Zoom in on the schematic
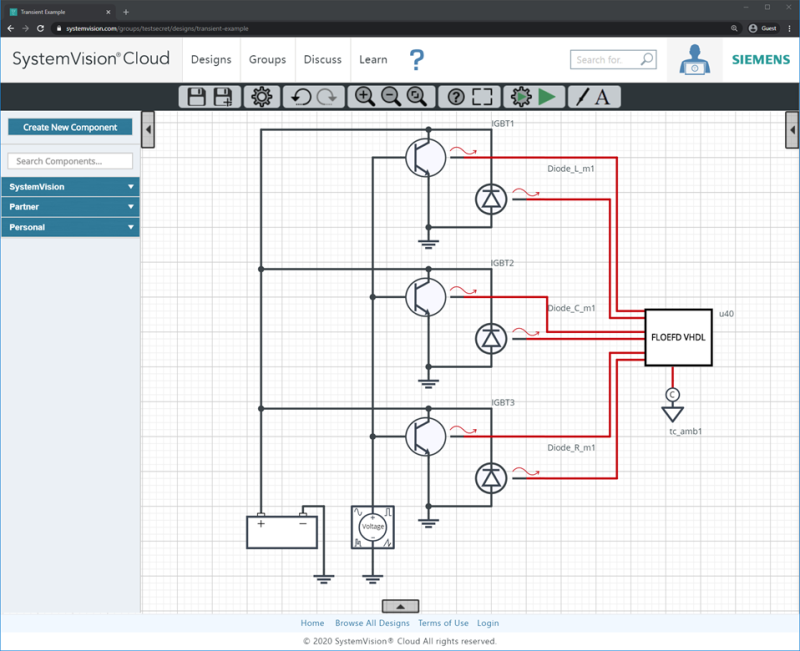 click(x=365, y=96)
